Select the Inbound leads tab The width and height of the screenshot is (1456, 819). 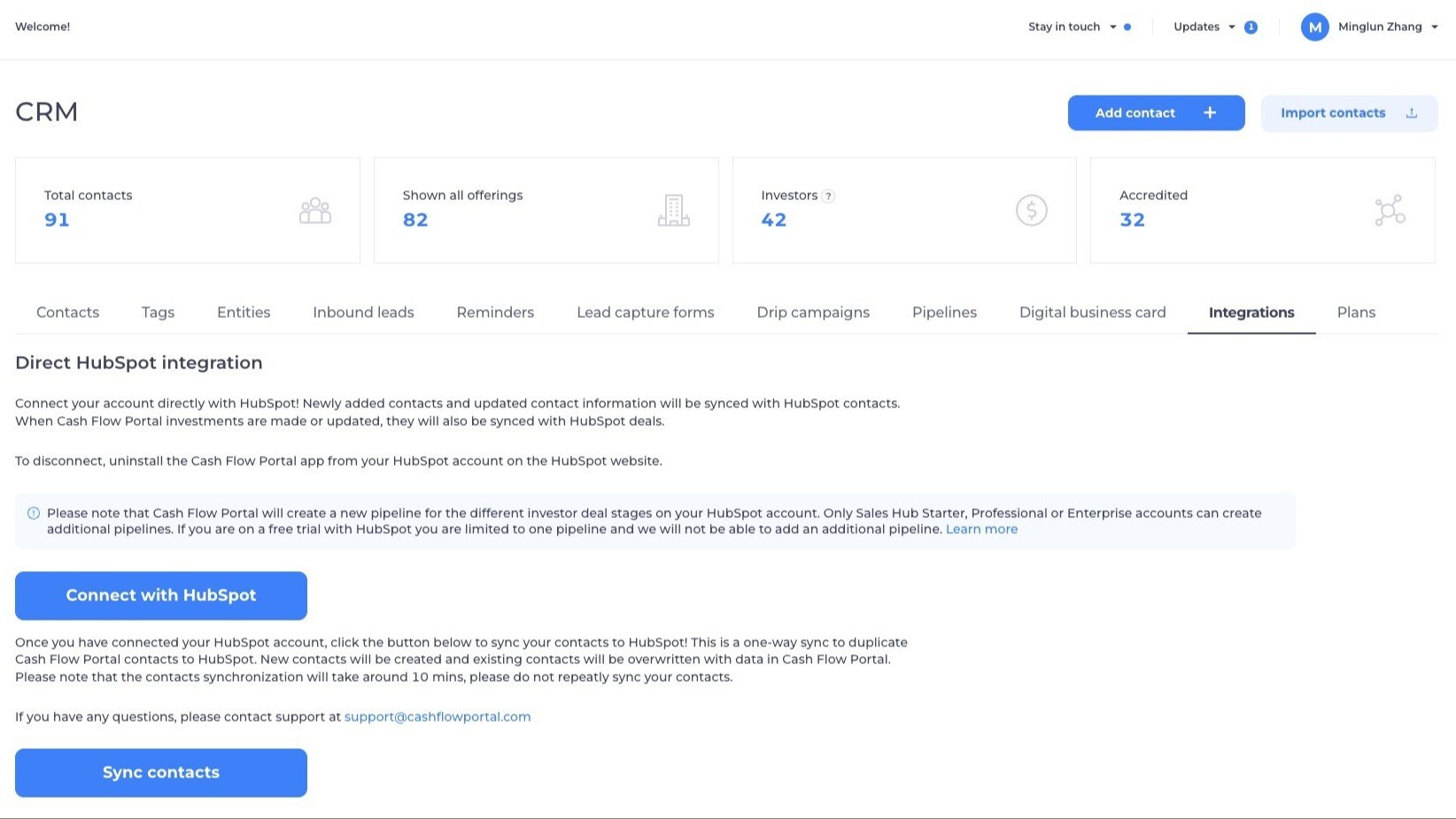click(x=363, y=313)
